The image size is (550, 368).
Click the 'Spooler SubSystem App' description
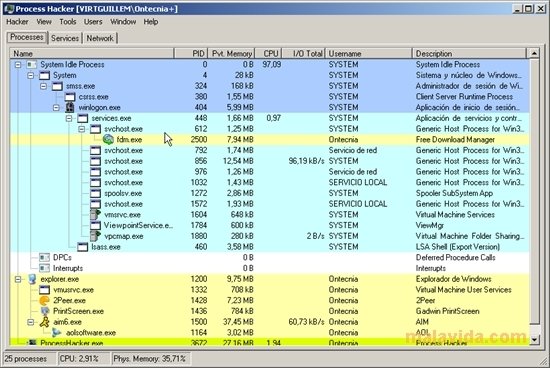[x=454, y=193]
